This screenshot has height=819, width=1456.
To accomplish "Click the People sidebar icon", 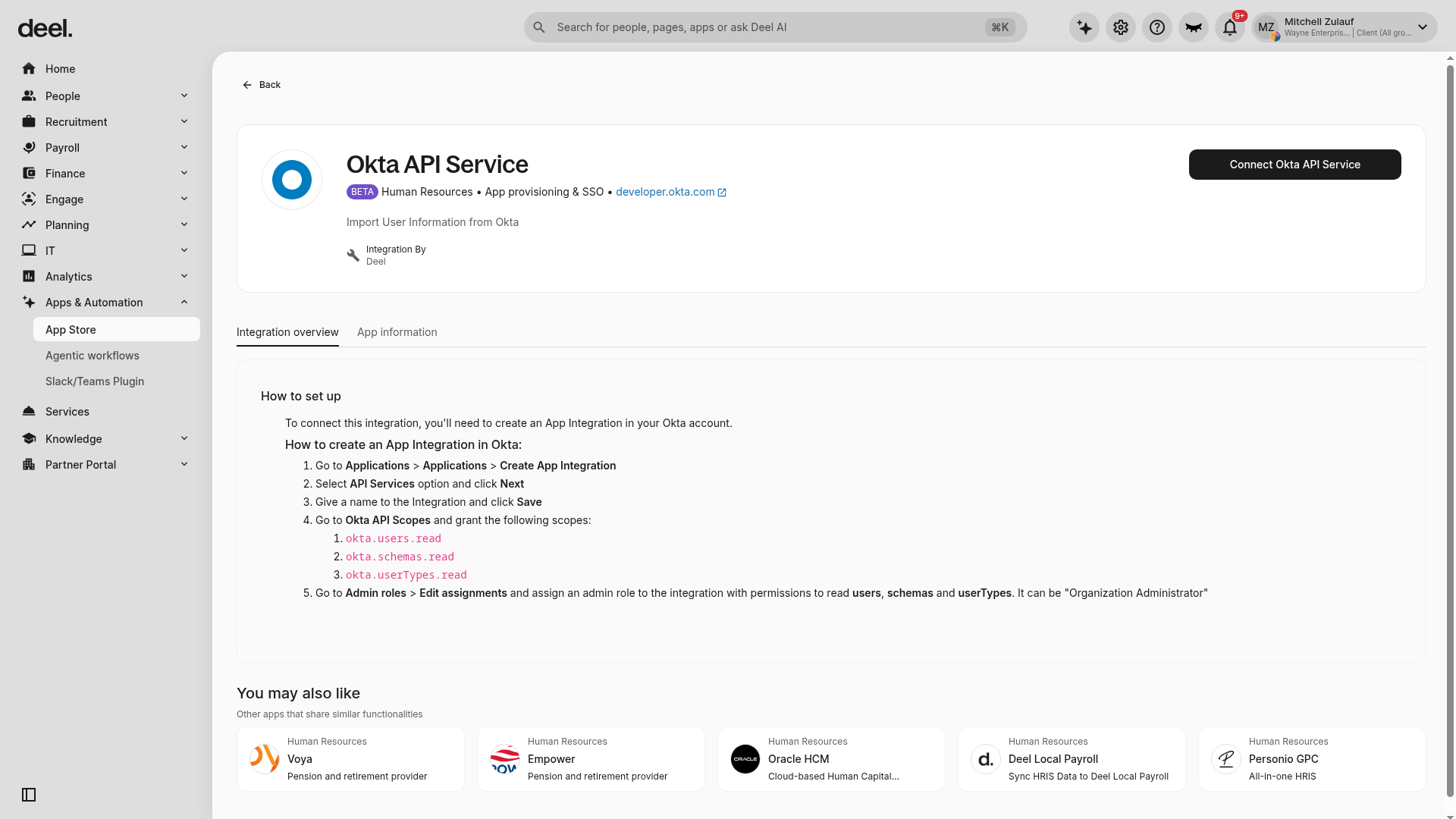I will point(29,96).
